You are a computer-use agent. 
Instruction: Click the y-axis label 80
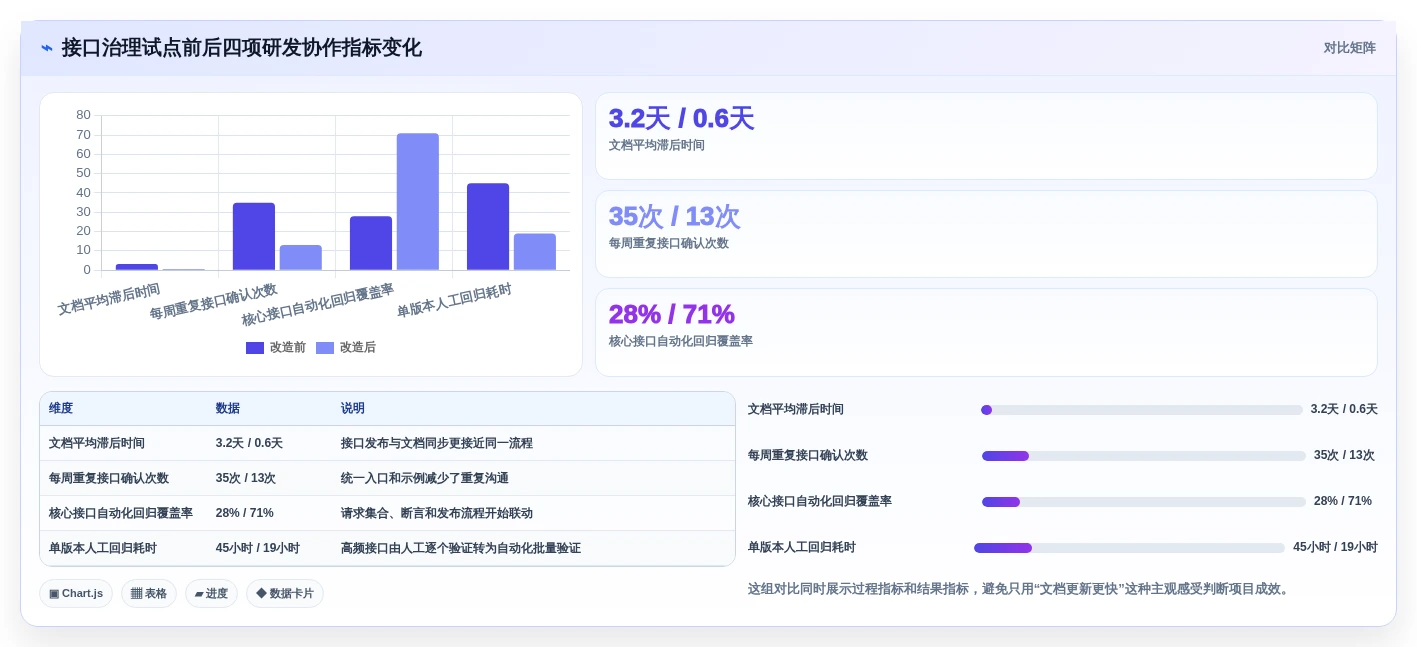(x=83, y=115)
